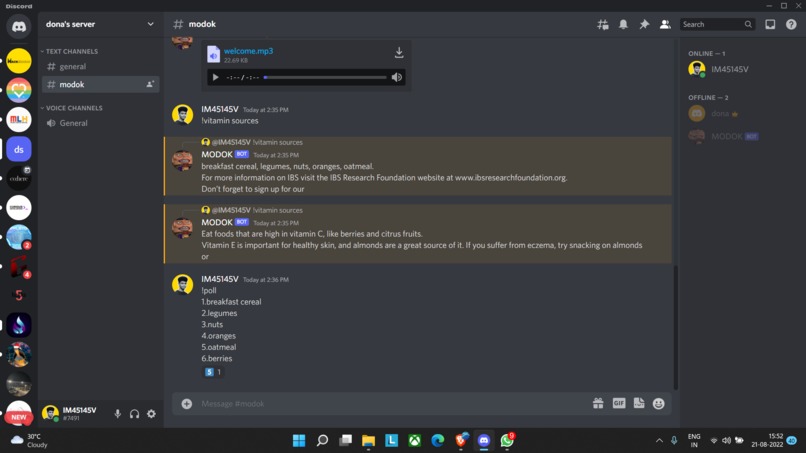Create invite for modok channel
The width and height of the screenshot is (806, 453).
[x=150, y=84]
